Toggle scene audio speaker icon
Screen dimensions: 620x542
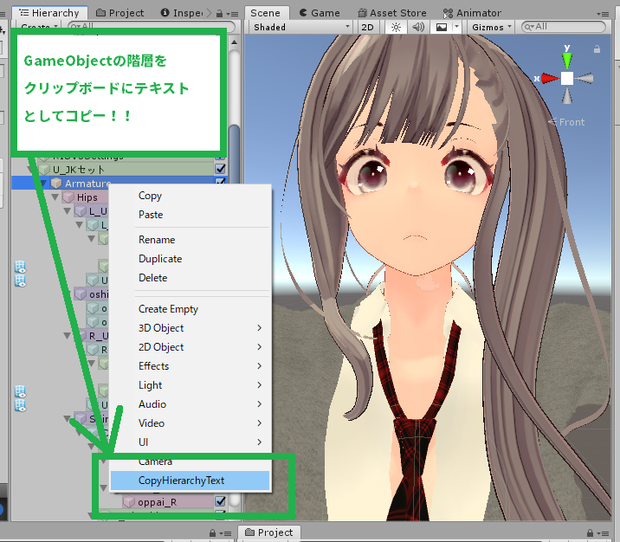pos(418,27)
